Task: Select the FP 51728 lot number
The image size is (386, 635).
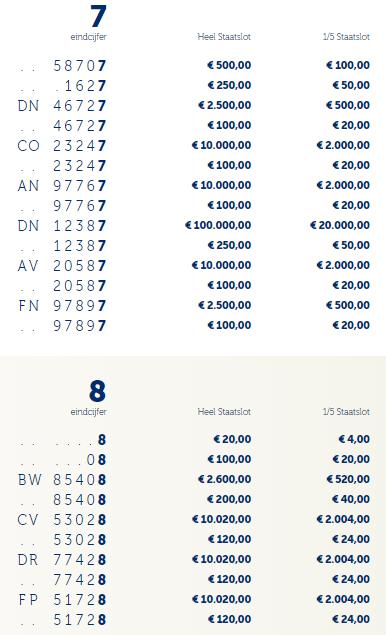Action: point(62,600)
